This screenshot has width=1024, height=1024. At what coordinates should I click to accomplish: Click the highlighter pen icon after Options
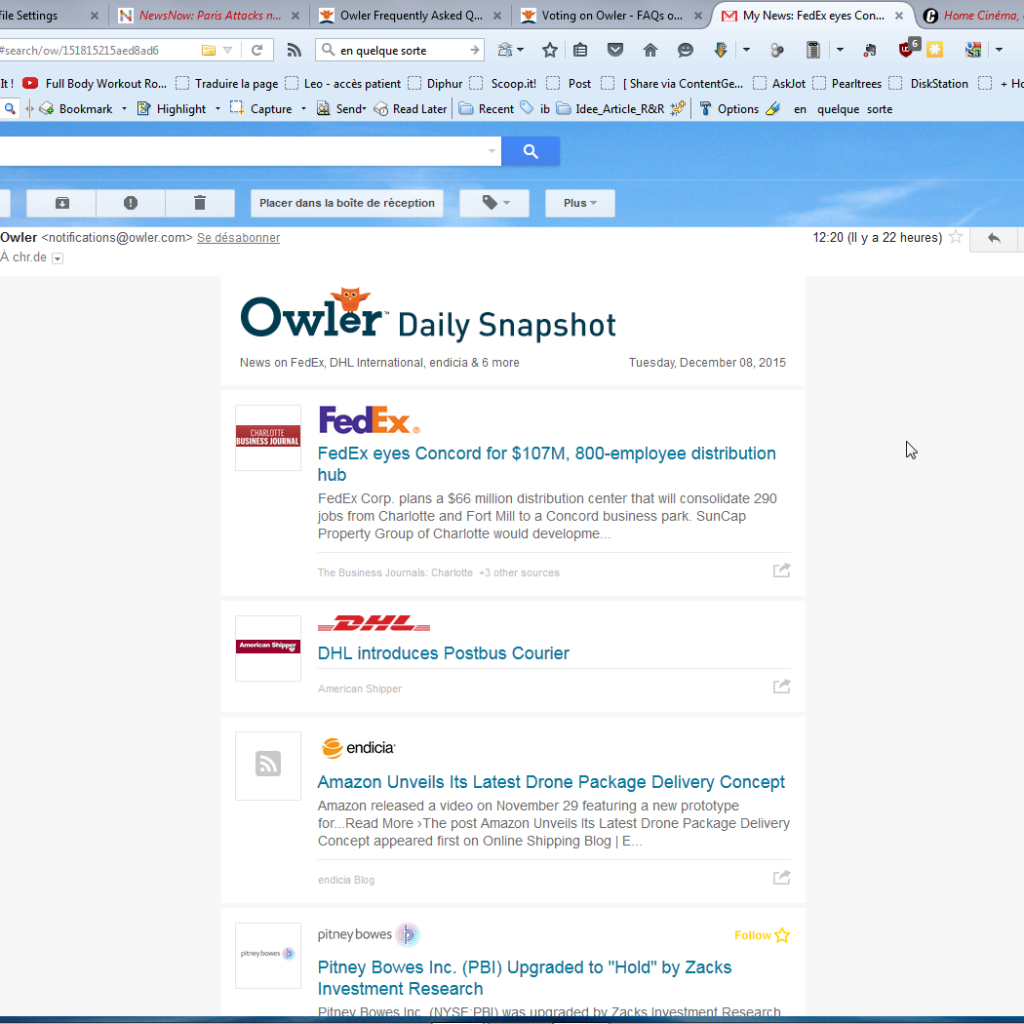[x=773, y=108]
